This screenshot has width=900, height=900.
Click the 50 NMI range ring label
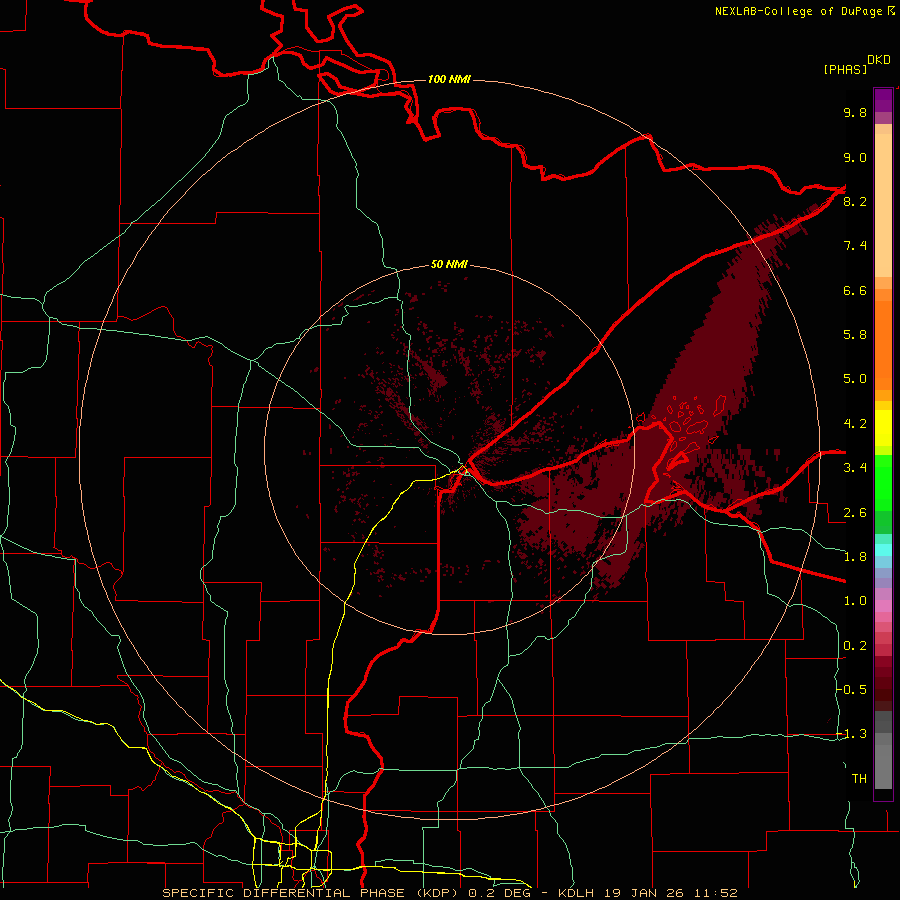[x=449, y=265]
